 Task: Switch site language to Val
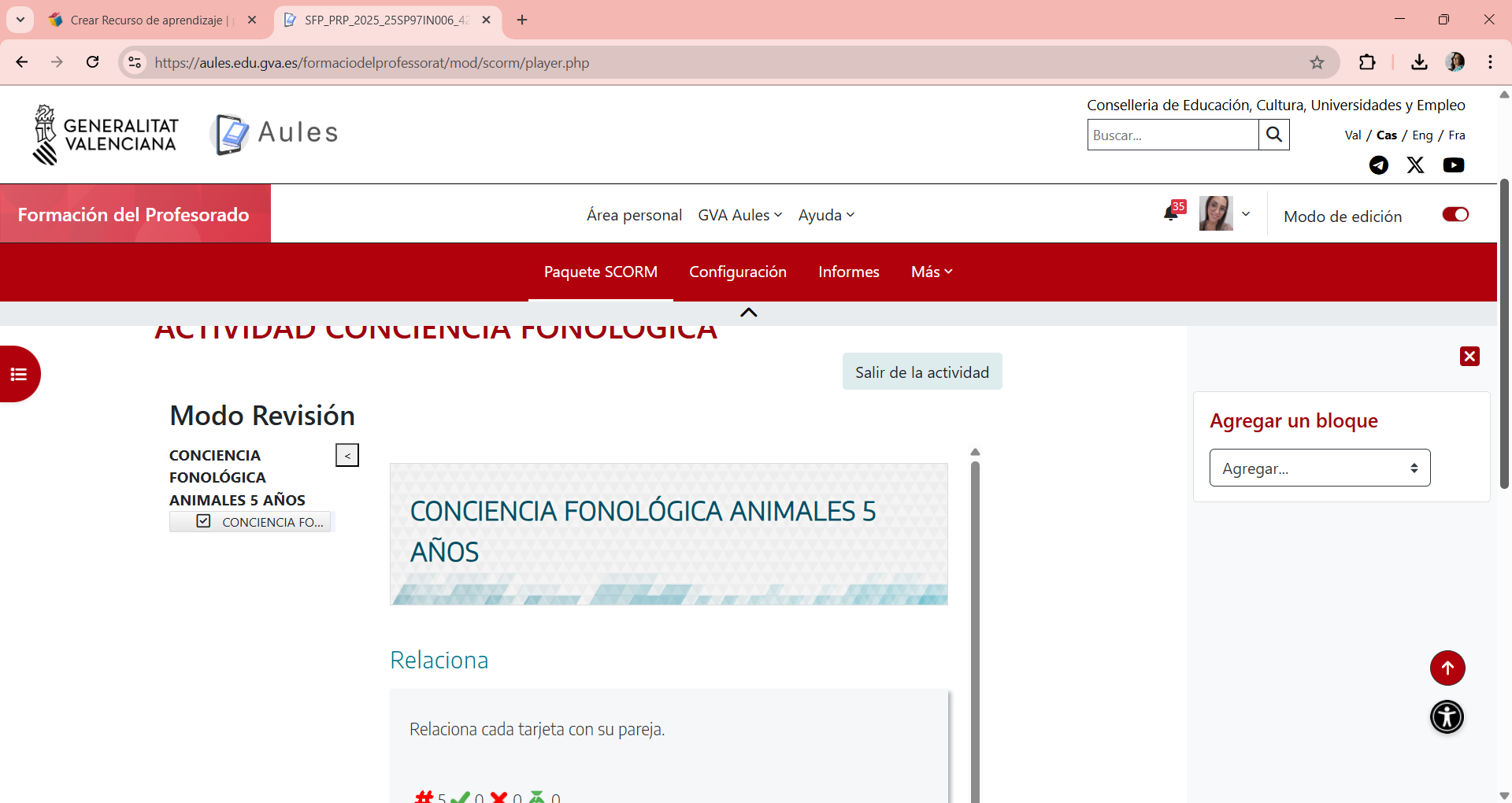1352,135
